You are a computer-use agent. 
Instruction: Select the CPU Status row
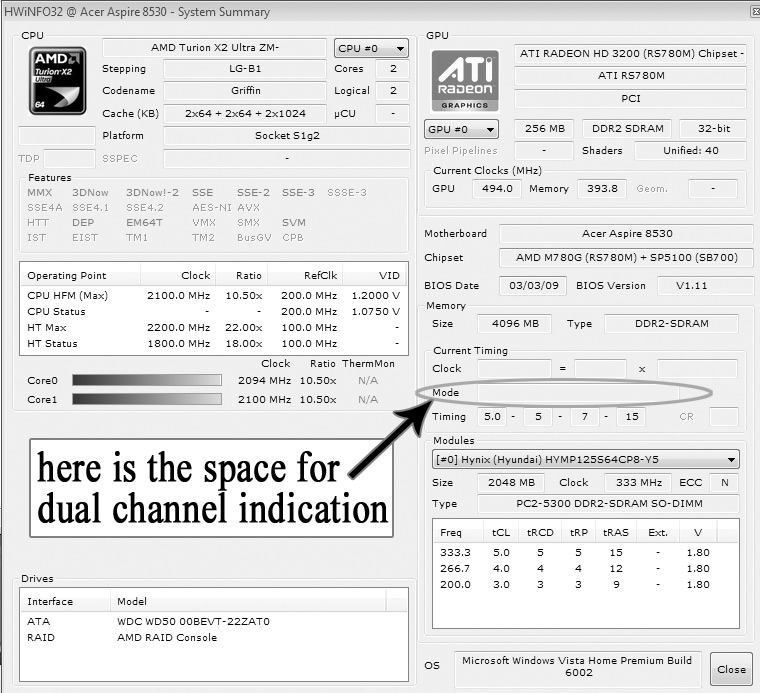tap(214, 312)
